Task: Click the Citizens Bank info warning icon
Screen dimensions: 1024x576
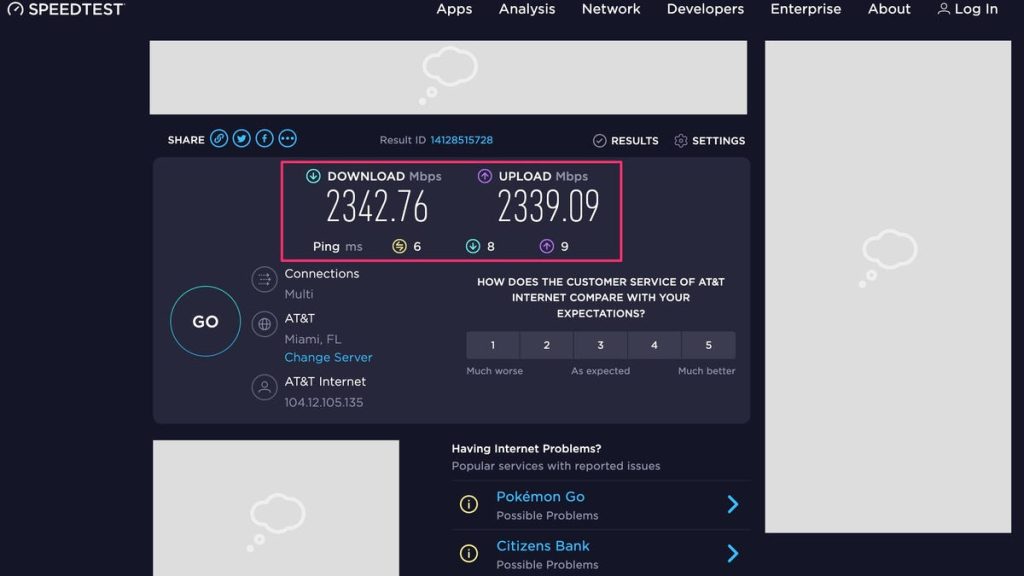Action: 468,553
